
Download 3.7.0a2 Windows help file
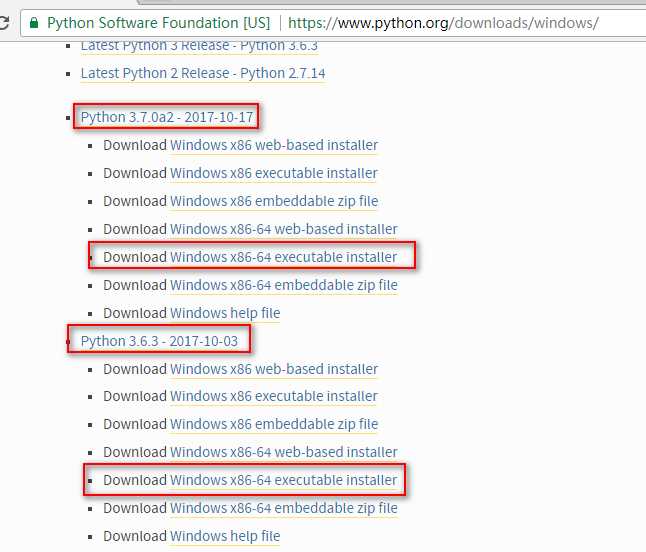[x=225, y=313]
